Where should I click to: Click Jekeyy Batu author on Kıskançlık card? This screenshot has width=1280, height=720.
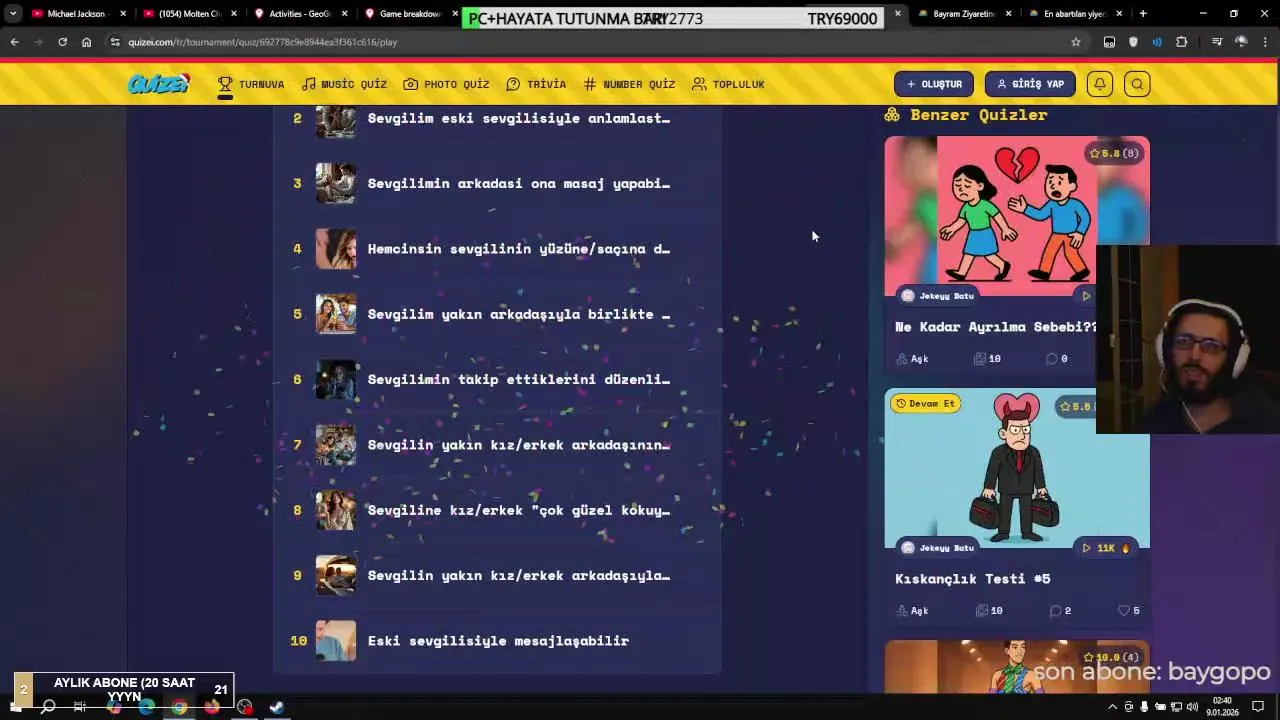[x=937, y=548]
